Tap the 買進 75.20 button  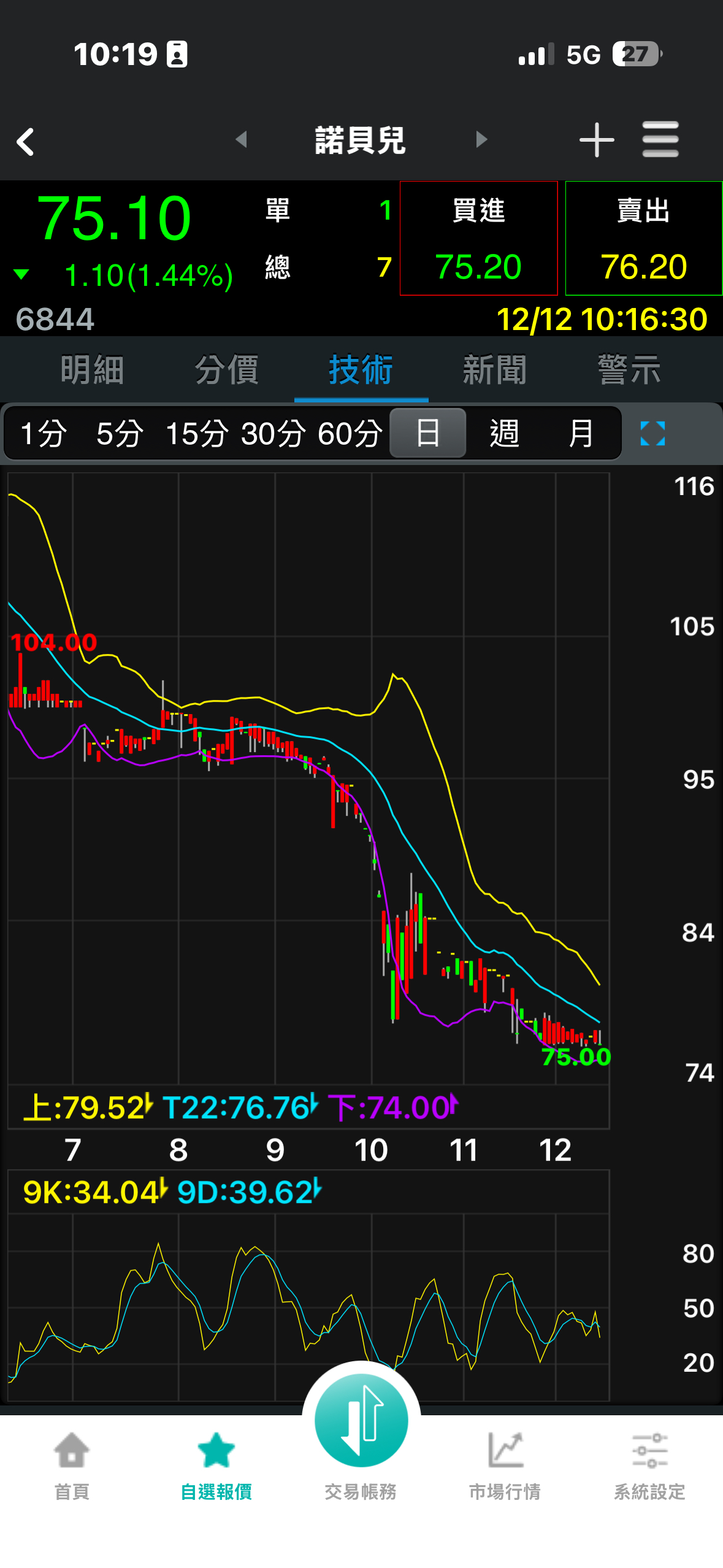tap(478, 239)
